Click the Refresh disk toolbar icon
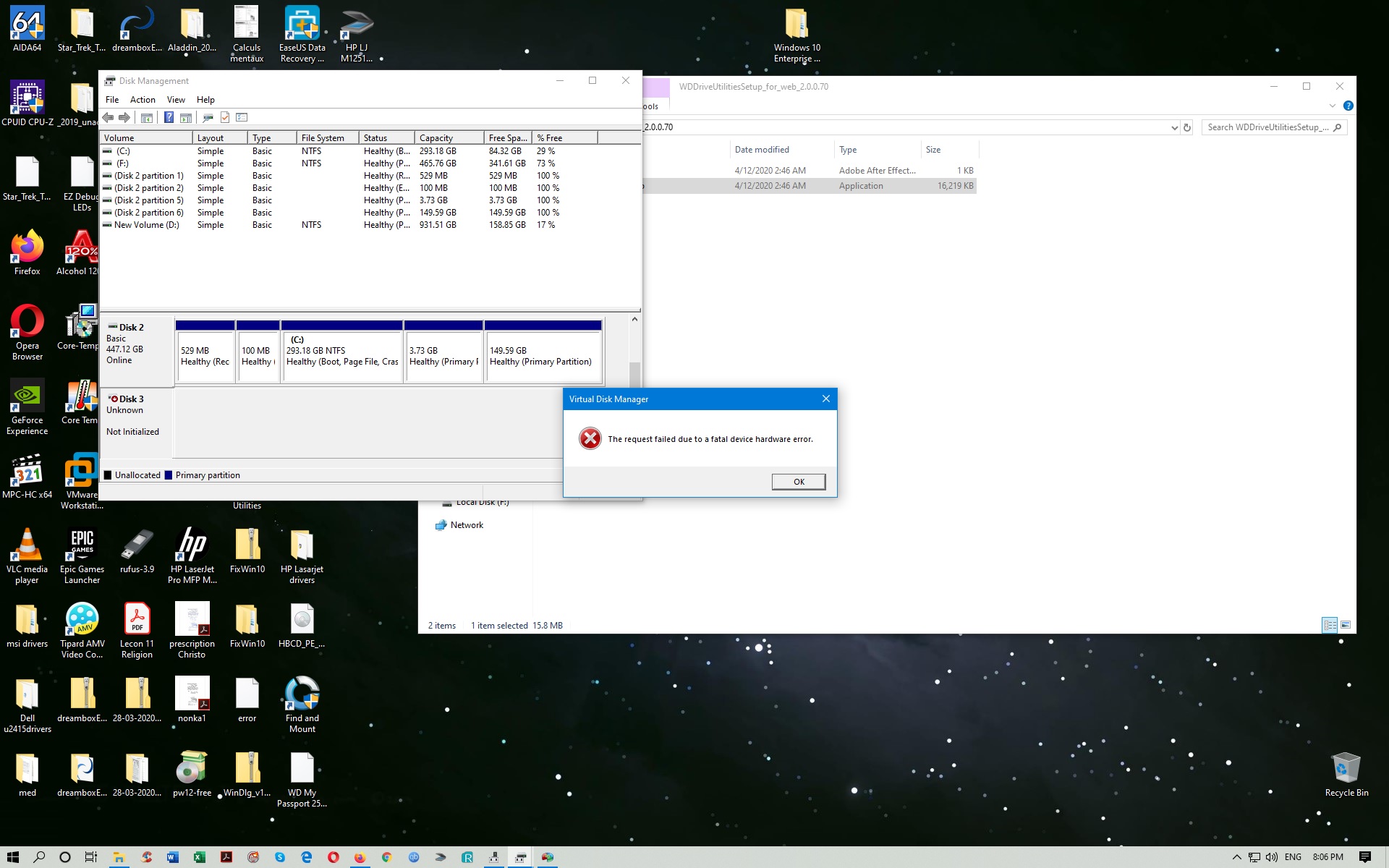The height and width of the screenshot is (868, 1389). 208,117
